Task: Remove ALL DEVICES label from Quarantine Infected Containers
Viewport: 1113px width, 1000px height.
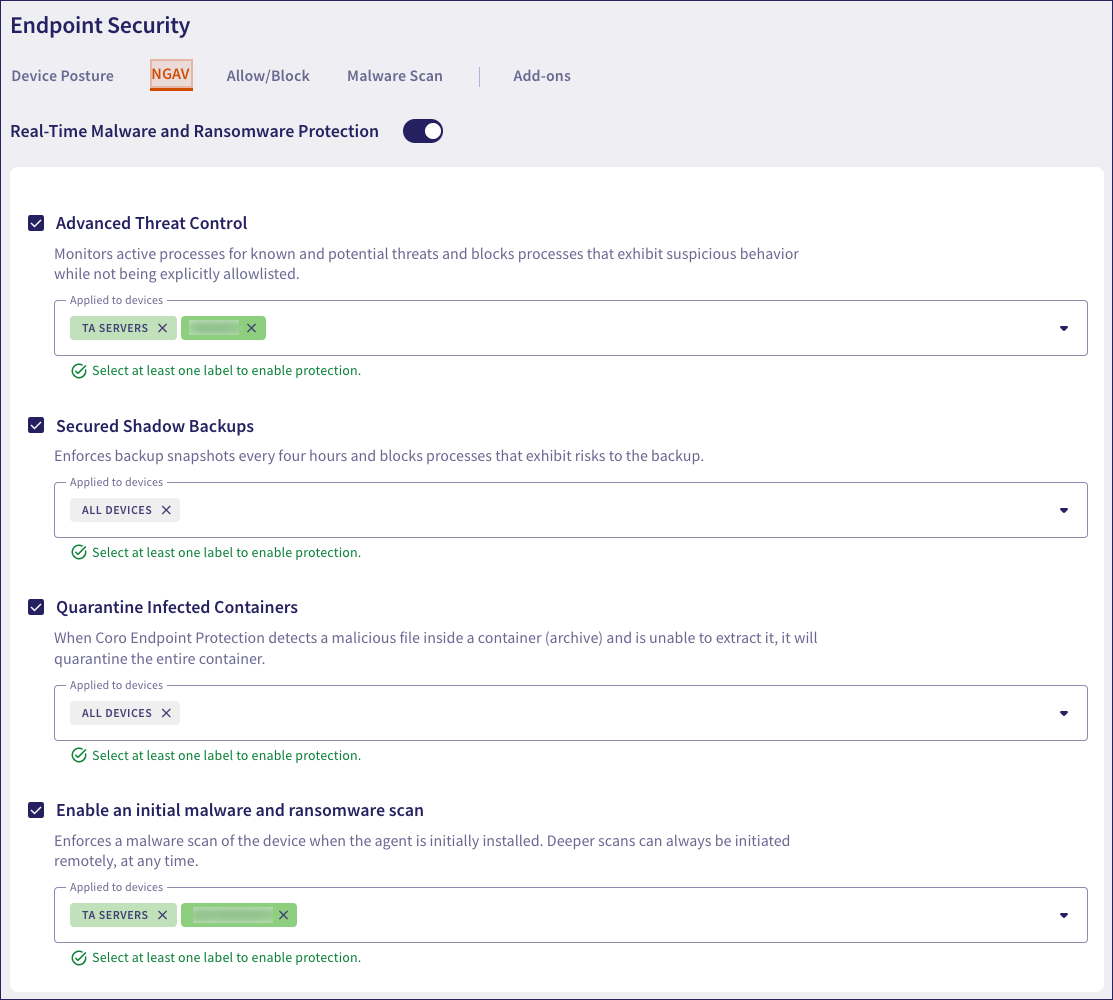Action: pos(166,713)
